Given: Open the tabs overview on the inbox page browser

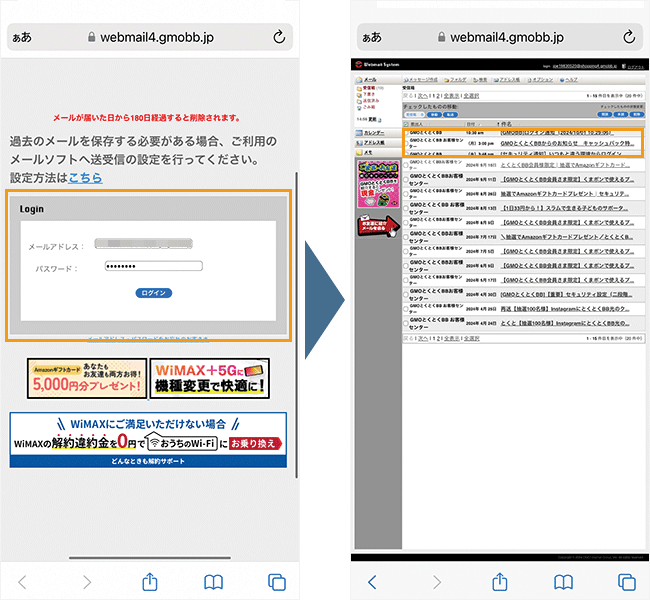Looking at the screenshot, I should 626,582.
